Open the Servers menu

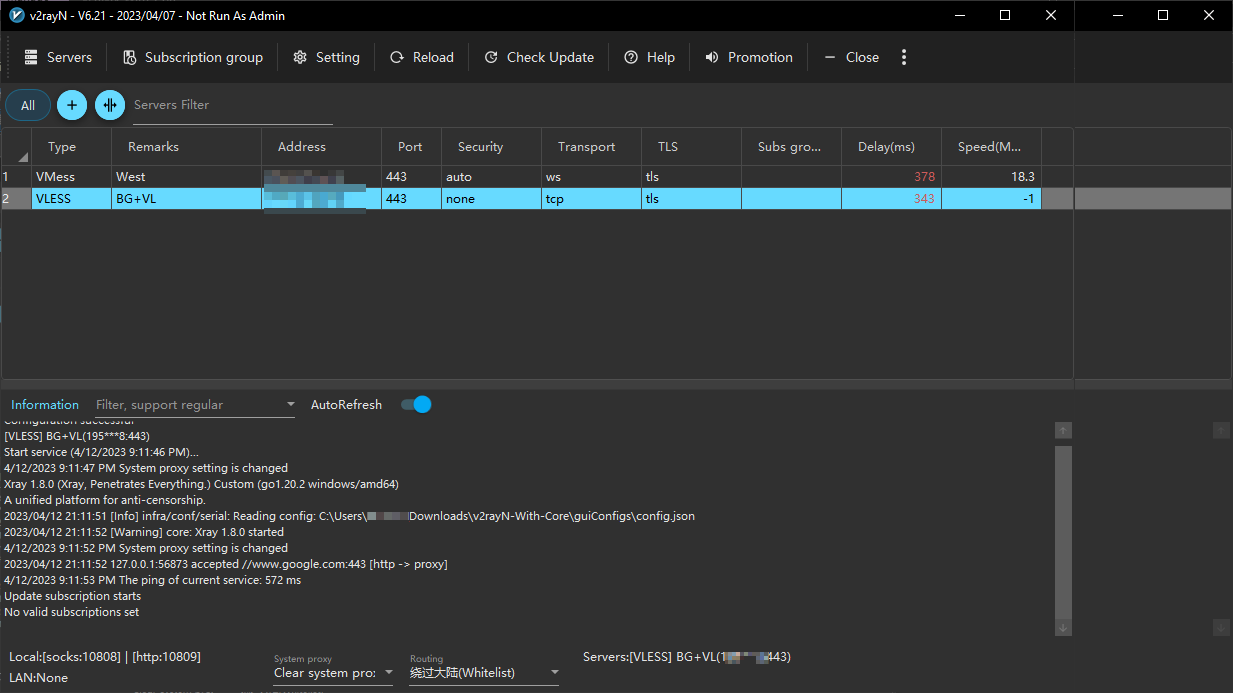coord(58,57)
